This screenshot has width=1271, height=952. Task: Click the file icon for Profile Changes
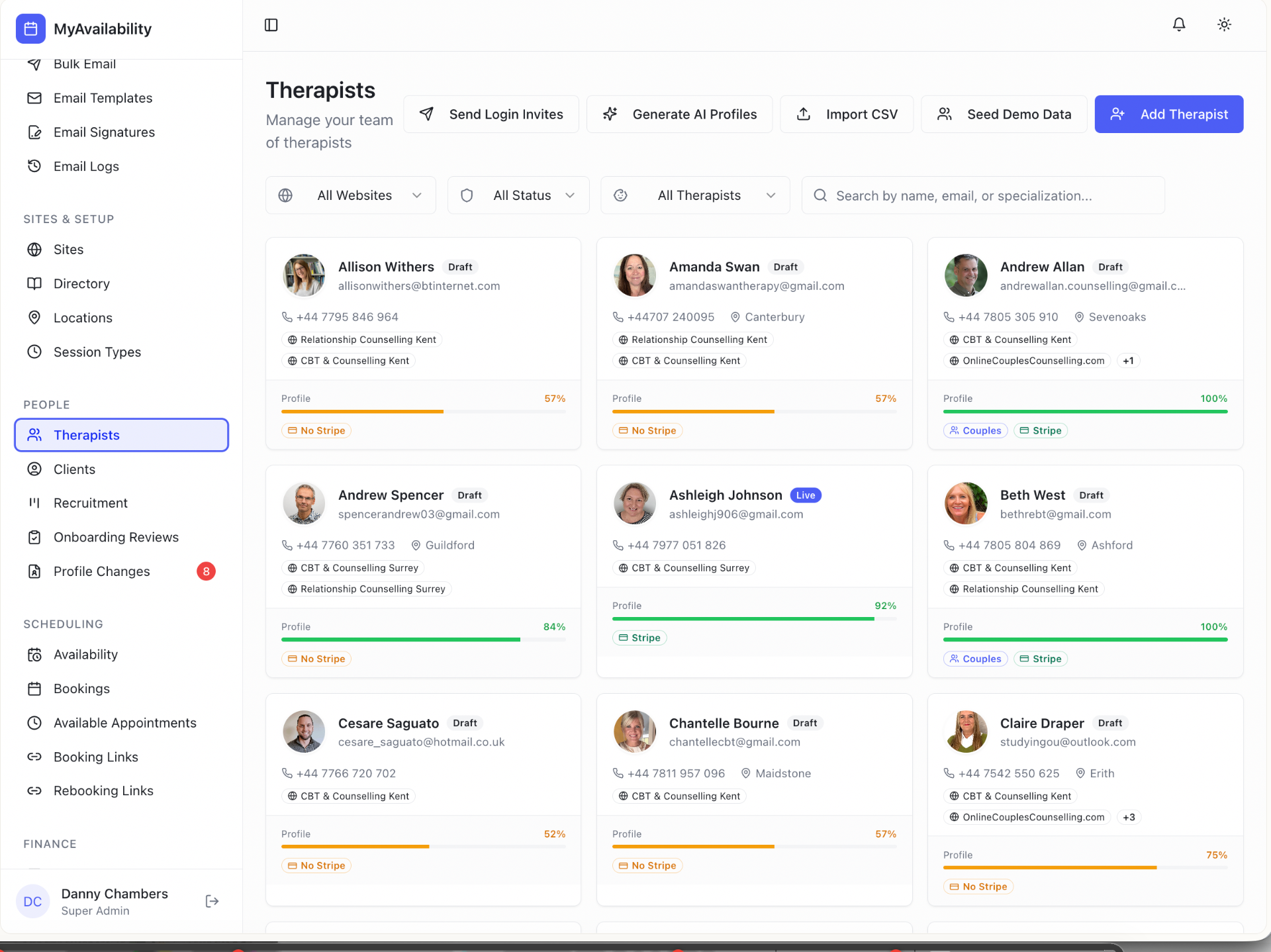(34, 571)
